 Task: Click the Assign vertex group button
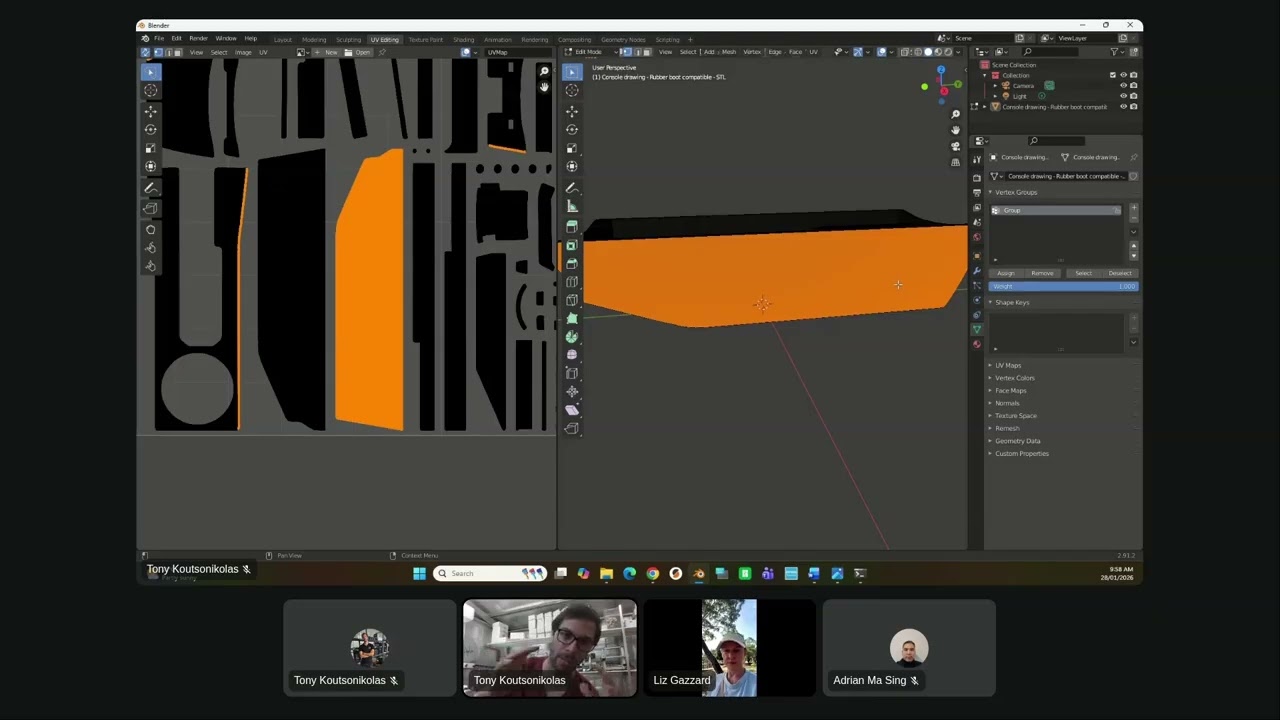[x=1005, y=273]
